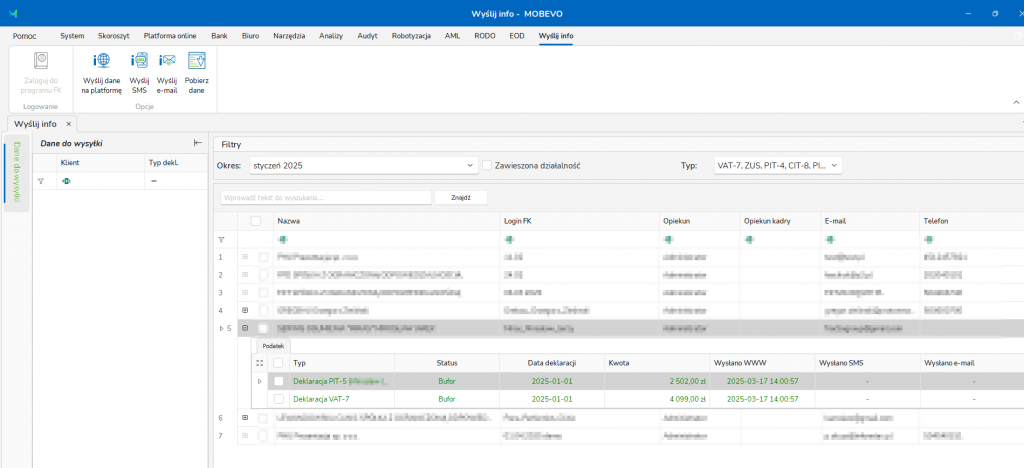1024x468 pixels.
Task: Click the search text input field
Action: pyautogui.click(x=325, y=198)
